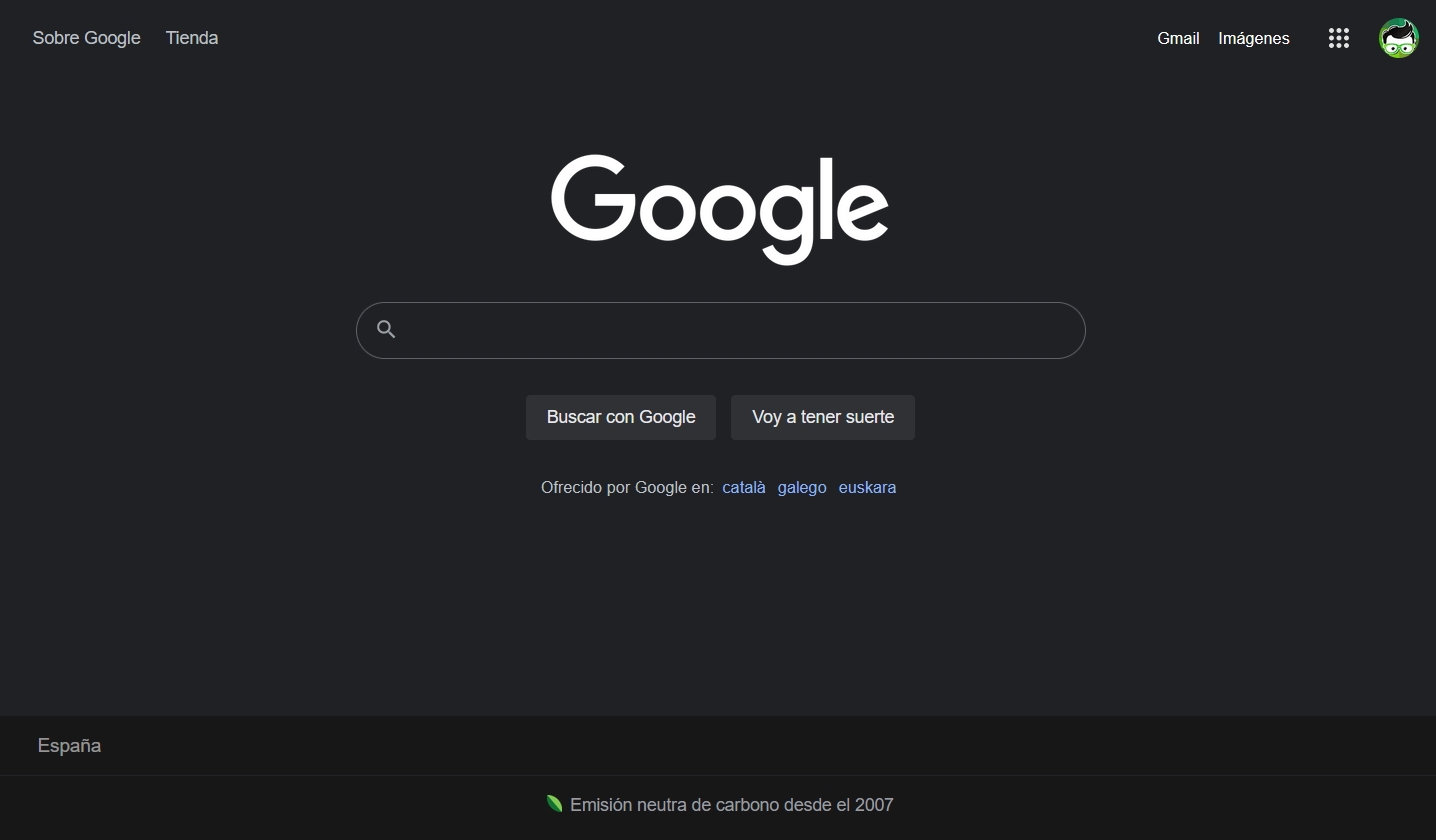Click the final e of Google logo
The image size is (1436, 840).
[861, 212]
